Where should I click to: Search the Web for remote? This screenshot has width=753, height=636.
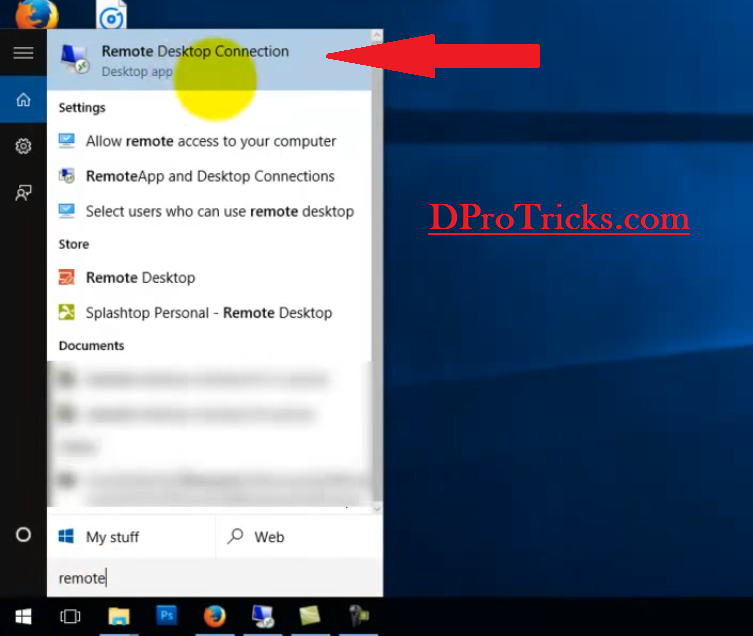point(300,537)
